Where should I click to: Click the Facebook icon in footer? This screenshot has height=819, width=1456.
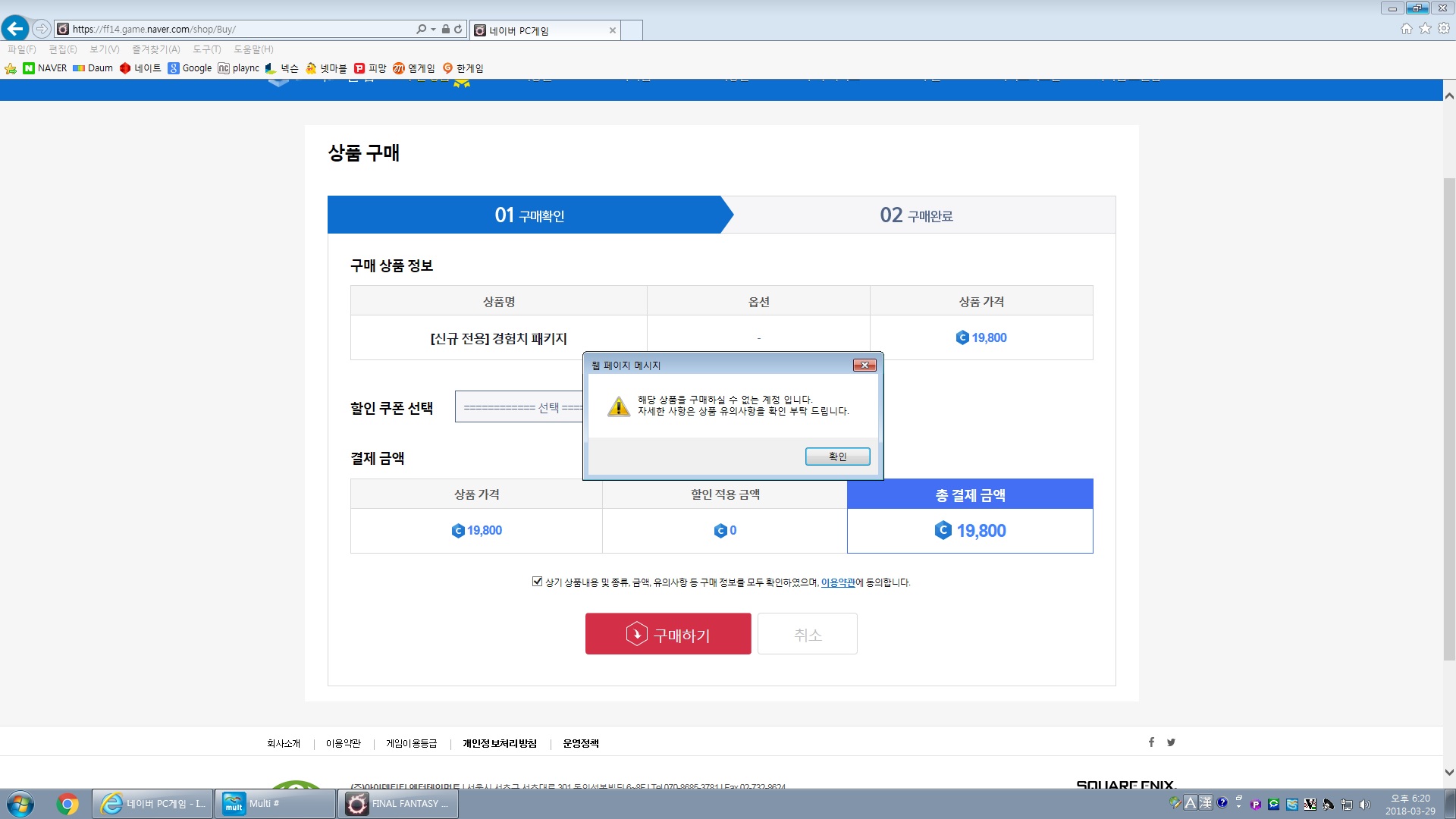(x=1151, y=742)
